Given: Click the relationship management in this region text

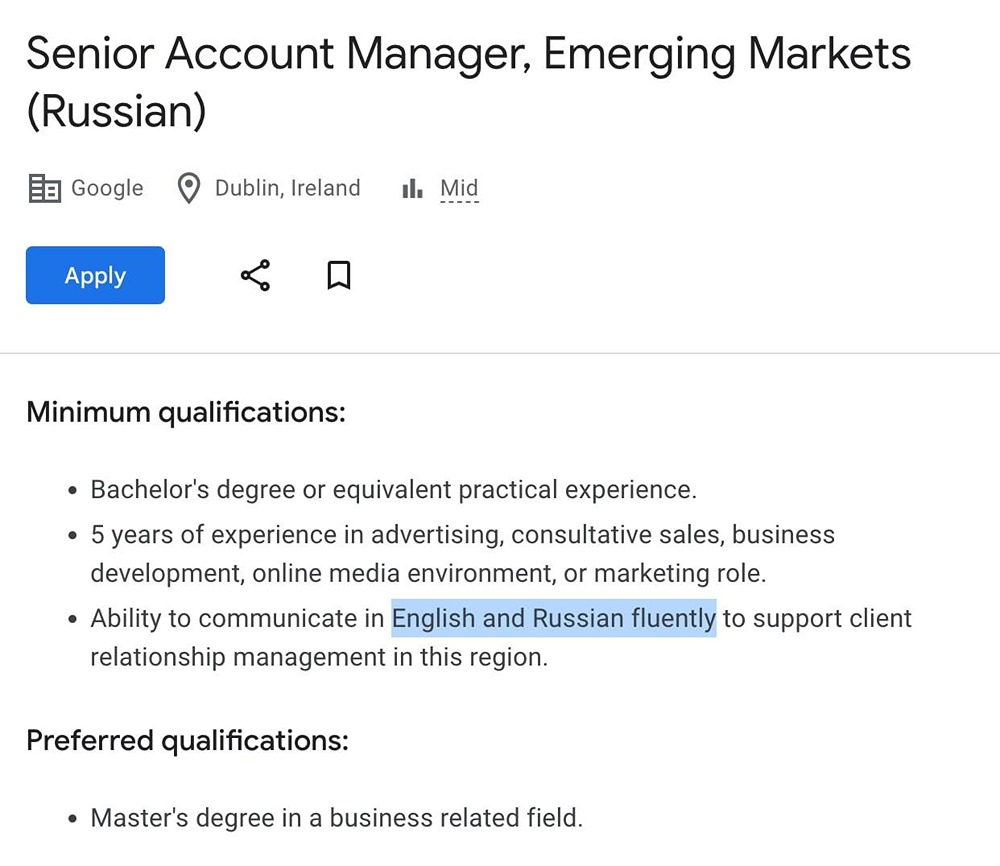Looking at the screenshot, I should (319, 657).
